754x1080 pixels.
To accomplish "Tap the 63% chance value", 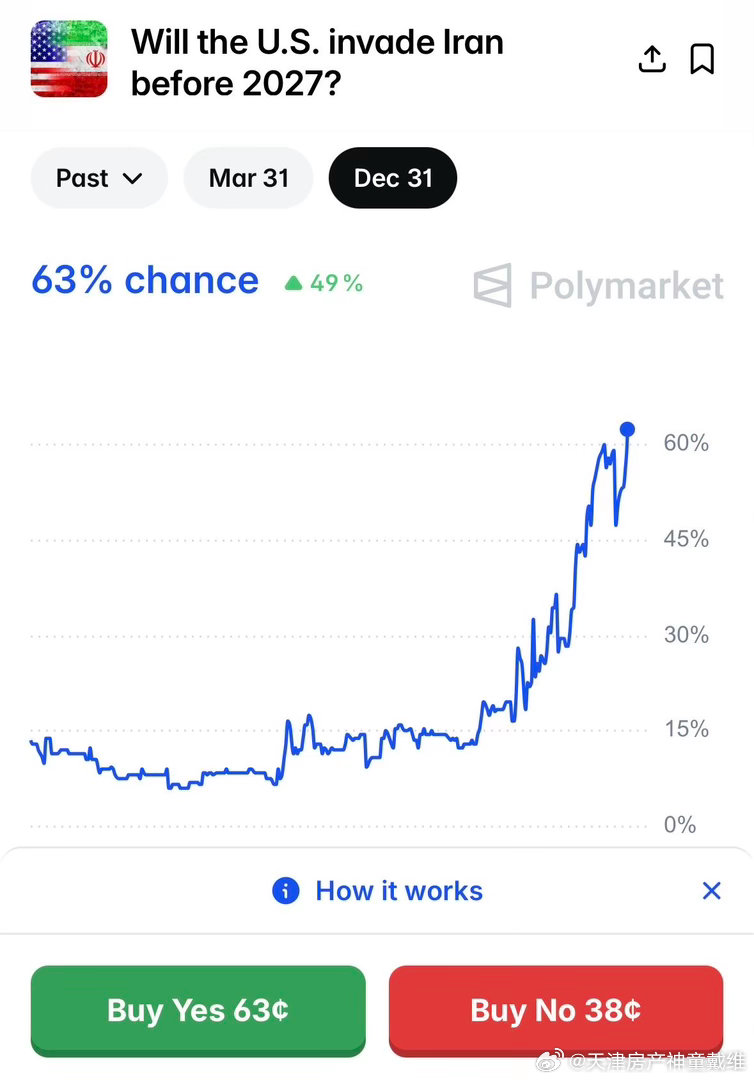I will [x=145, y=281].
